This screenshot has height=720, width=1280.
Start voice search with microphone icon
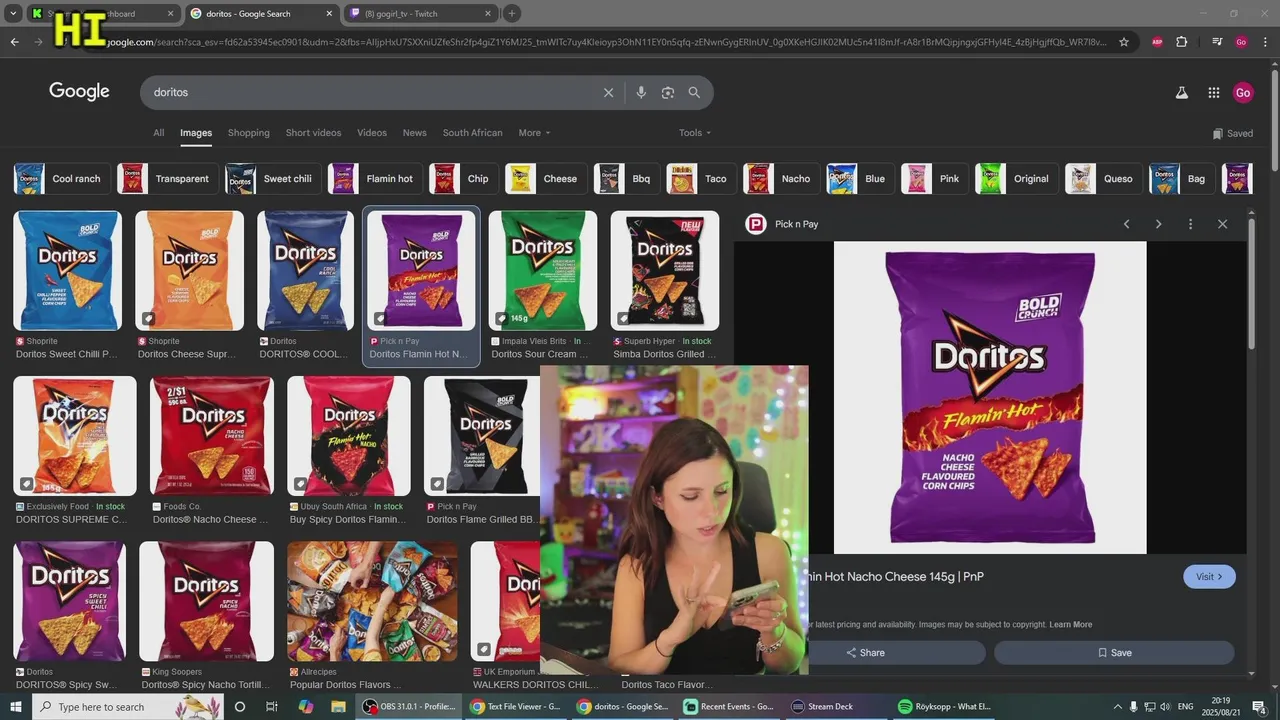tap(641, 92)
